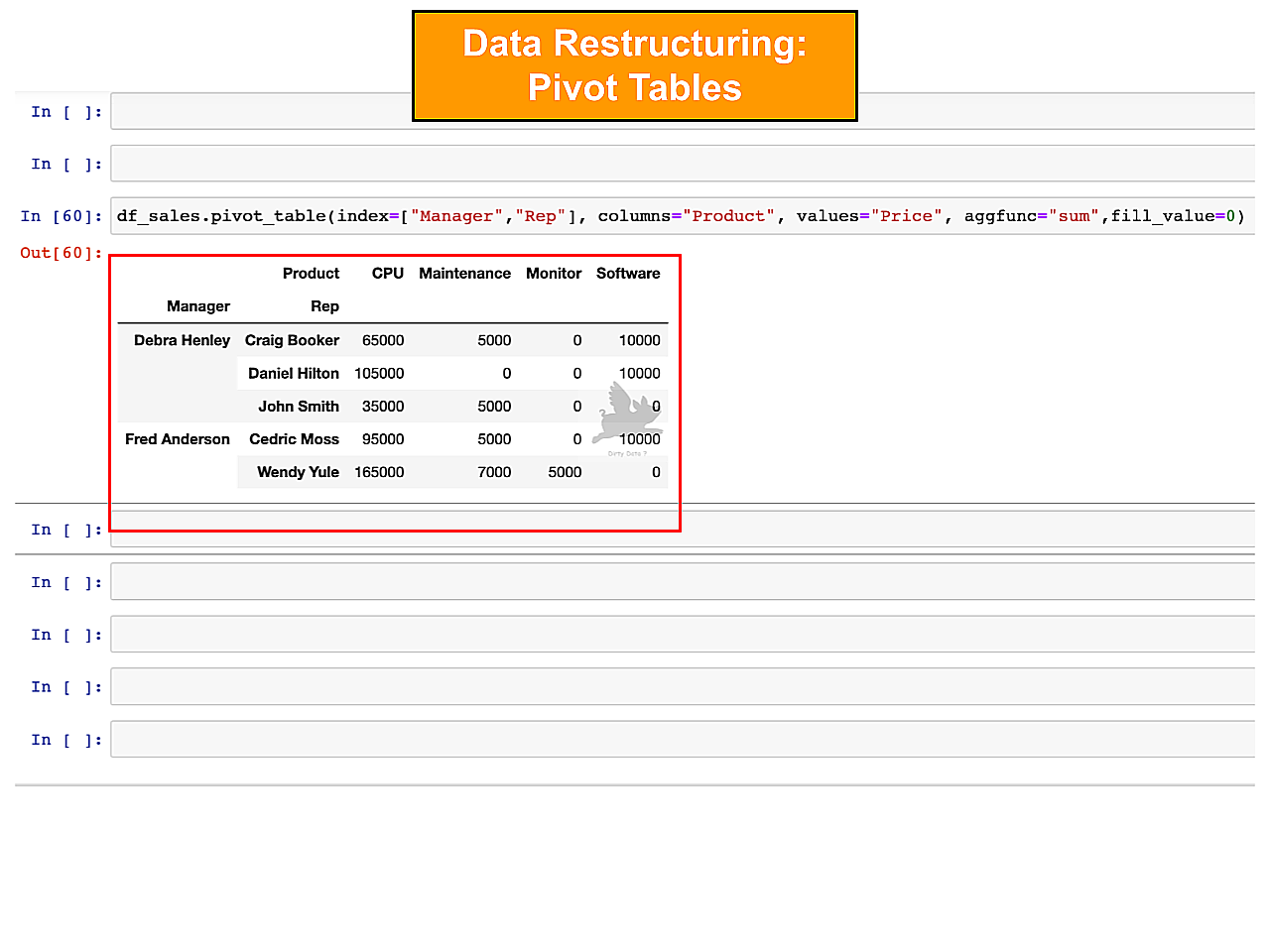Select the topmost empty code cell
Viewport: 1270px width, 952px height.
(x=258, y=112)
